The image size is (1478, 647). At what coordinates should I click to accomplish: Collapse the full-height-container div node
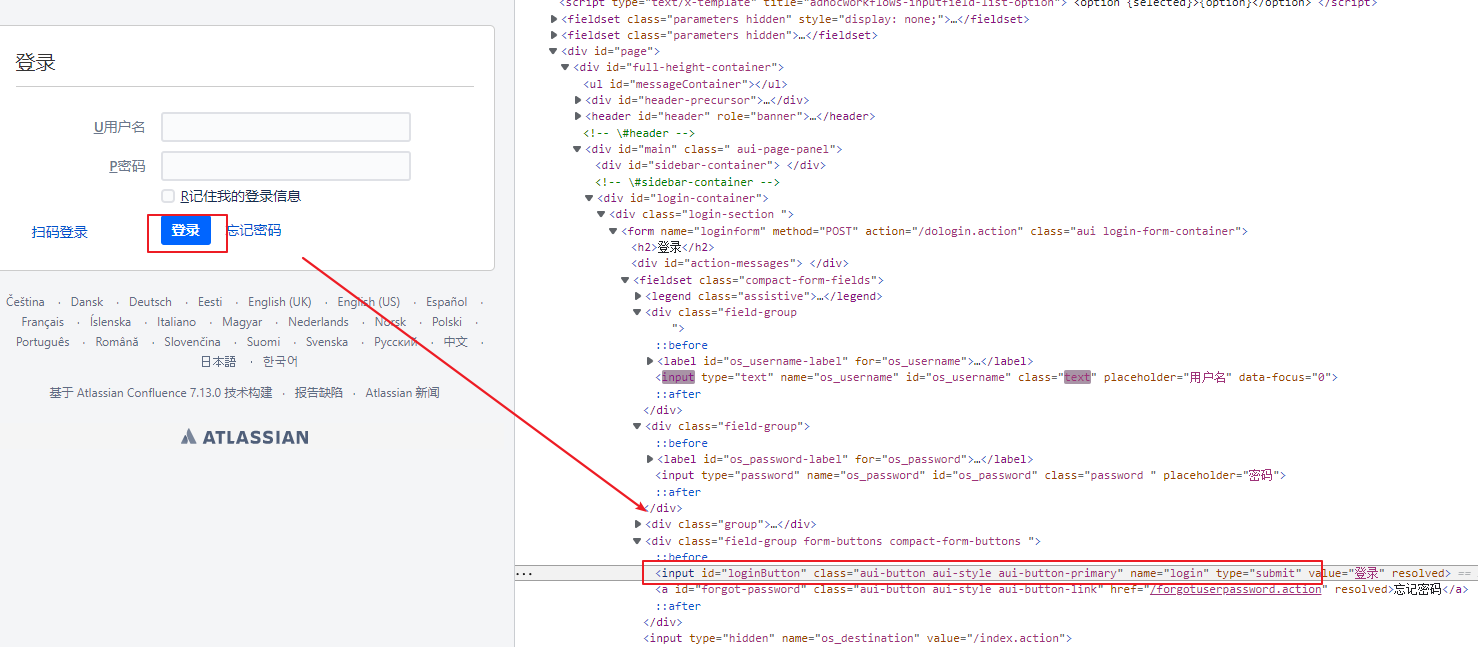pyautogui.click(x=566, y=67)
